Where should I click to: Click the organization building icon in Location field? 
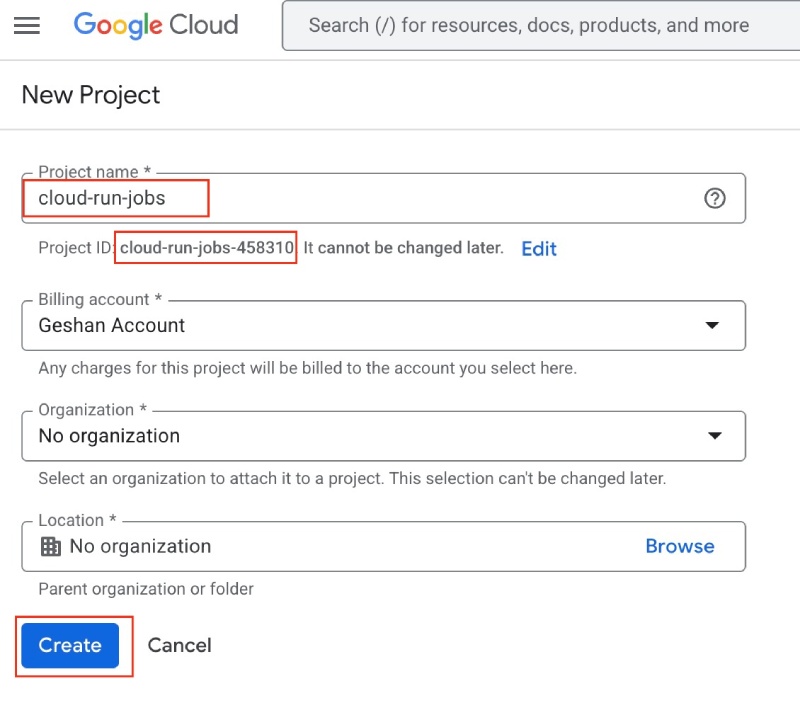48,546
